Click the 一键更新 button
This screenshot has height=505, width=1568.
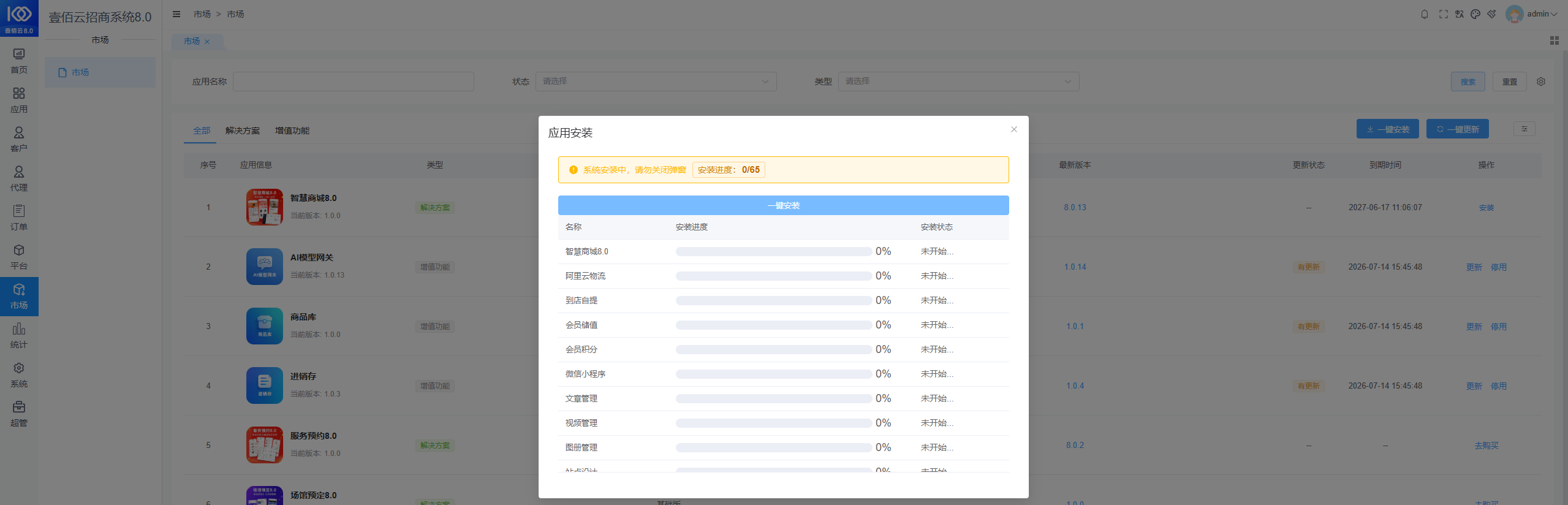point(1458,129)
